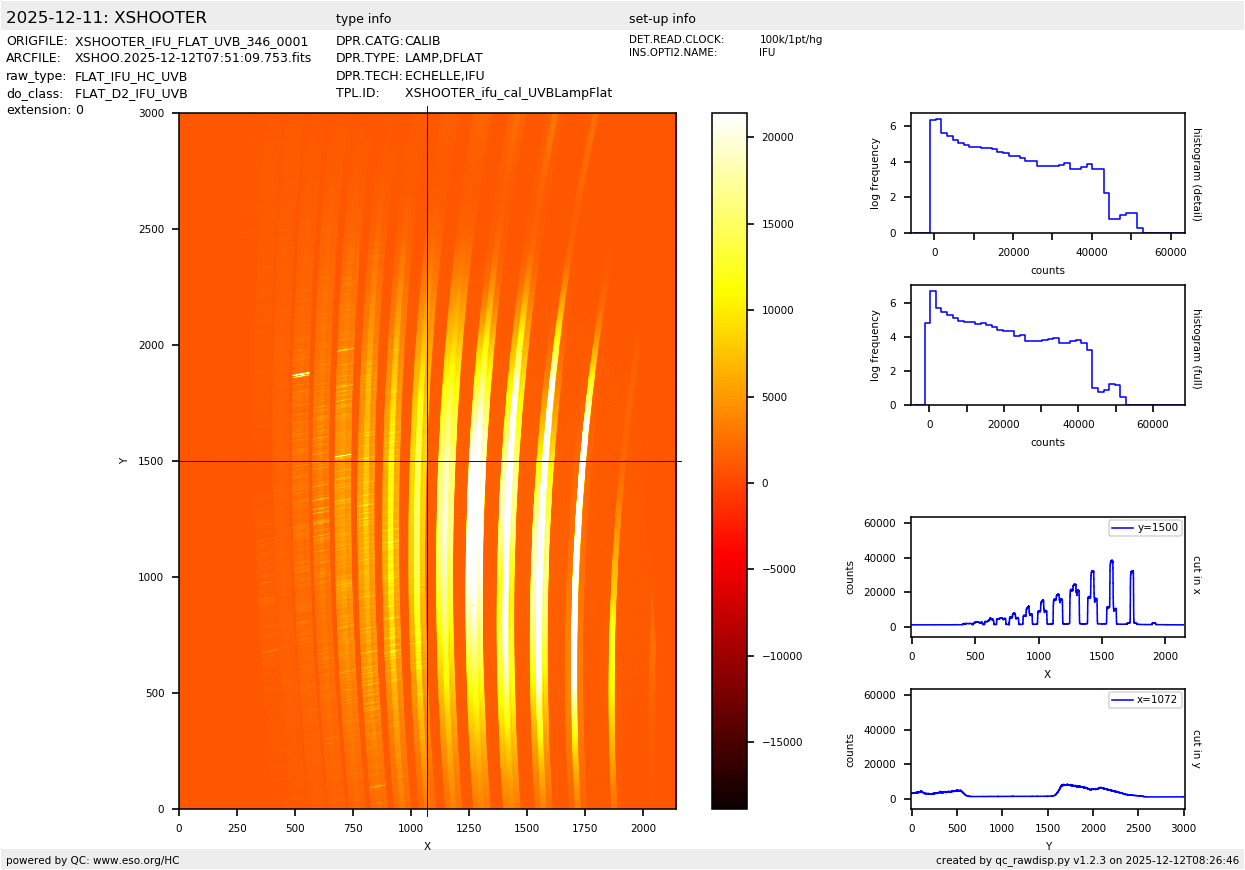Click the DET.READ.CLOCK value 100k/1pt/hg
The image size is (1245, 870).
pyautogui.click(x=790, y=40)
